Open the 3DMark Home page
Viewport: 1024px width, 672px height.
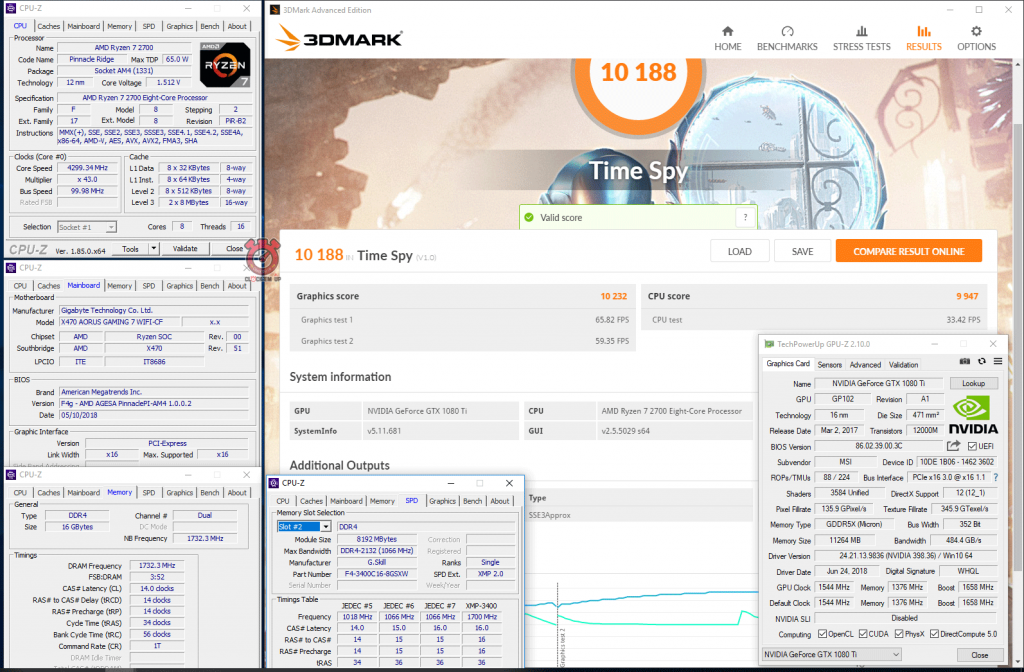point(727,37)
